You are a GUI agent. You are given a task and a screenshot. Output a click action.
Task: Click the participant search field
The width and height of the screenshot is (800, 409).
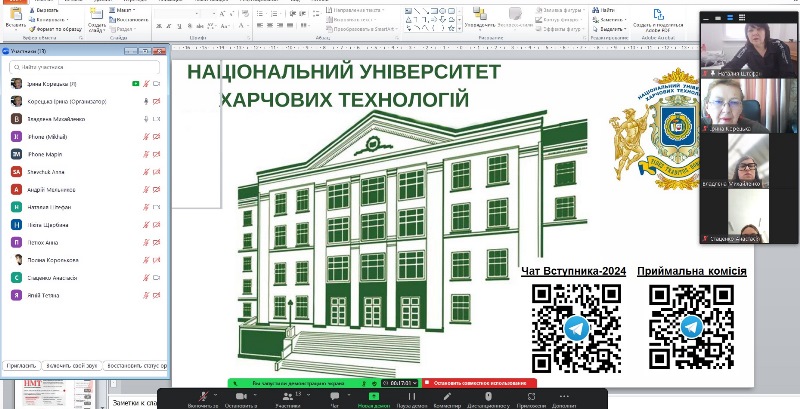coord(85,67)
